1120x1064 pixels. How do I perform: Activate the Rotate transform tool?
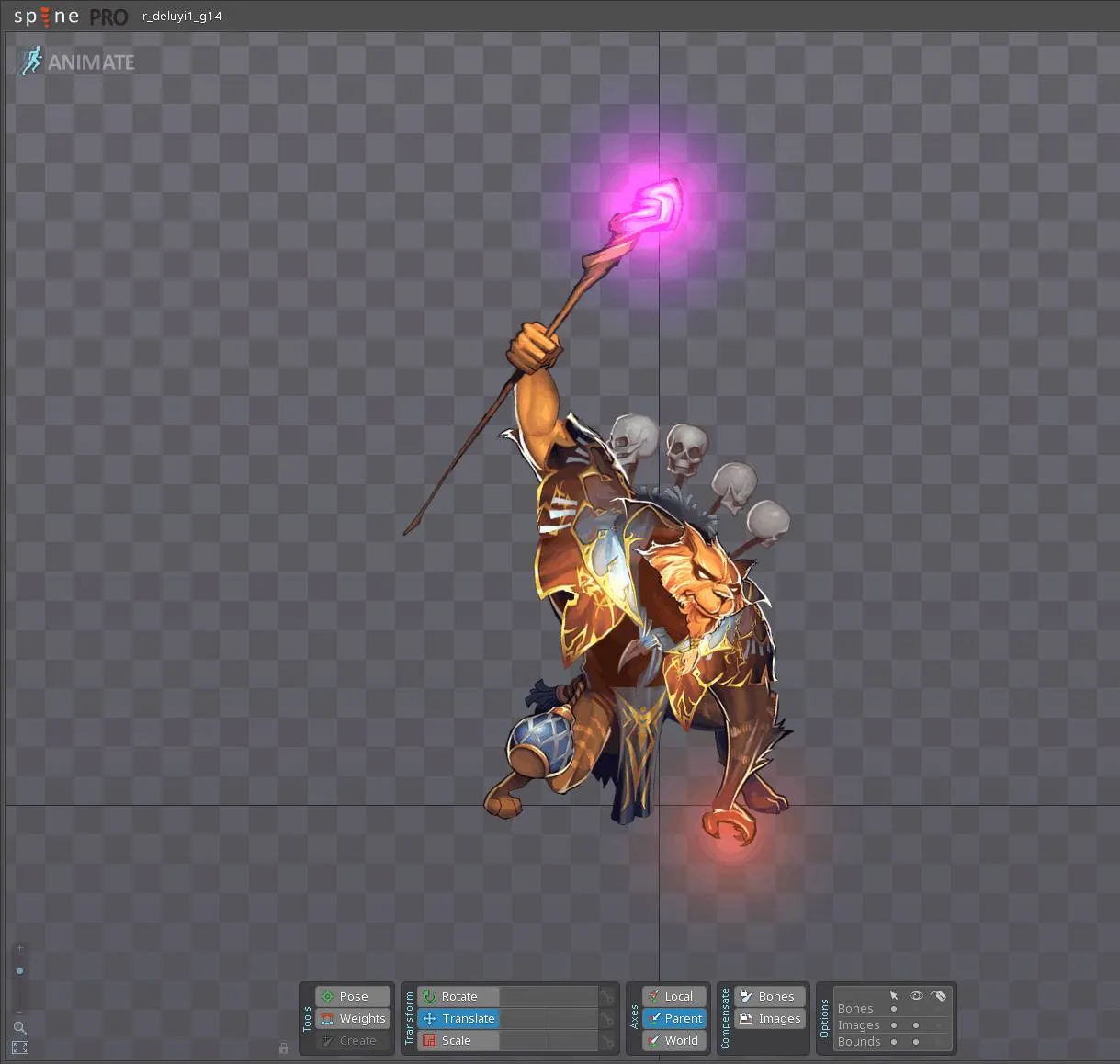[458, 996]
